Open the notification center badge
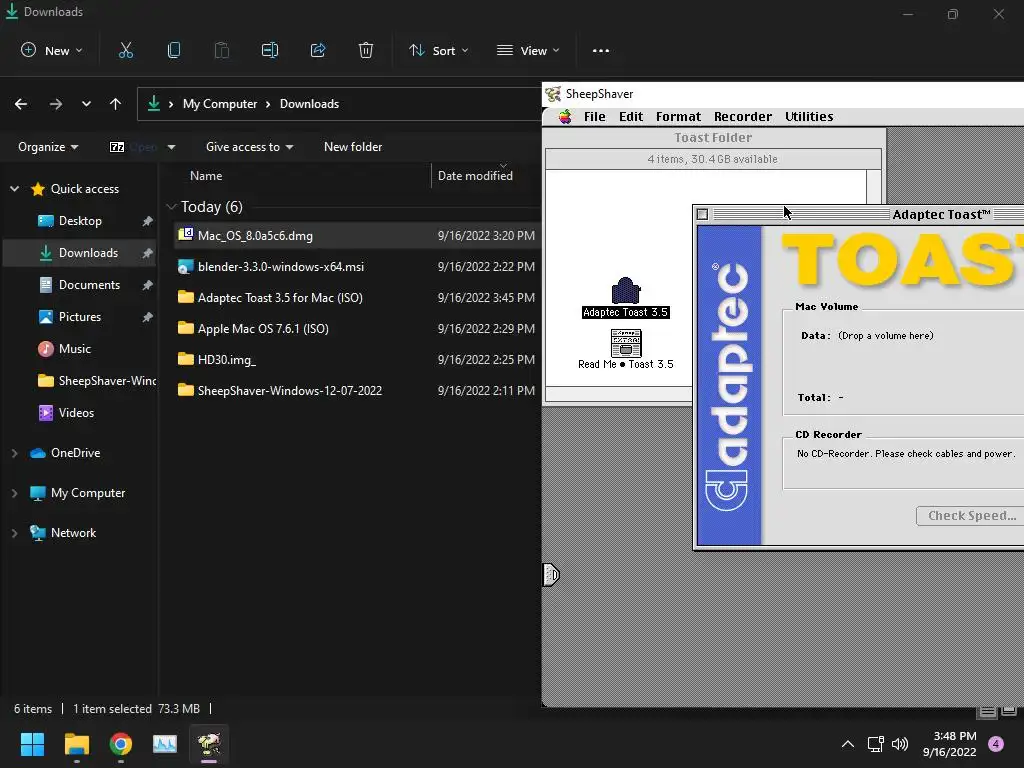Viewport: 1024px width, 768px height. click(996, 744)
